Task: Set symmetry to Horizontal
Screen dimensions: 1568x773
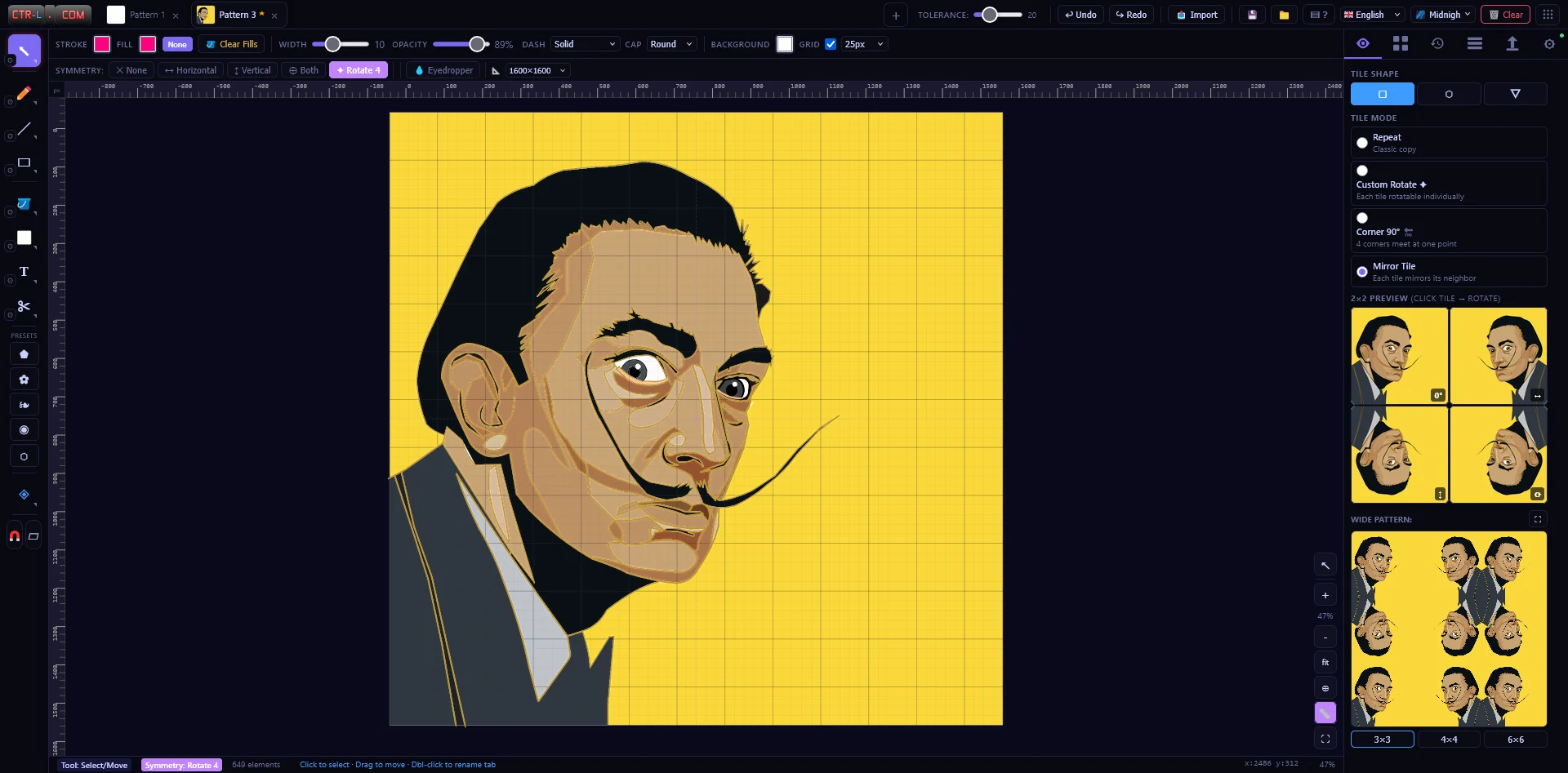Action: (x=190, y=70)
